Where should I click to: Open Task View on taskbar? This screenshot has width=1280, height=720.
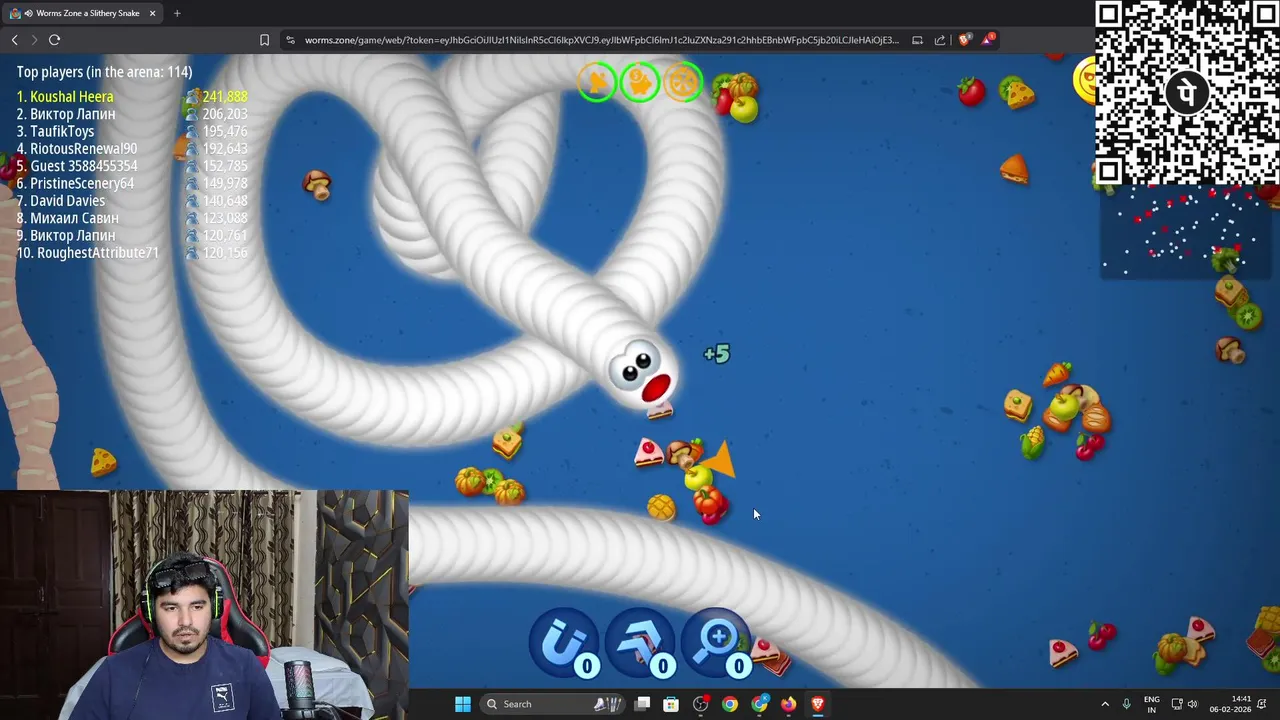643,704
